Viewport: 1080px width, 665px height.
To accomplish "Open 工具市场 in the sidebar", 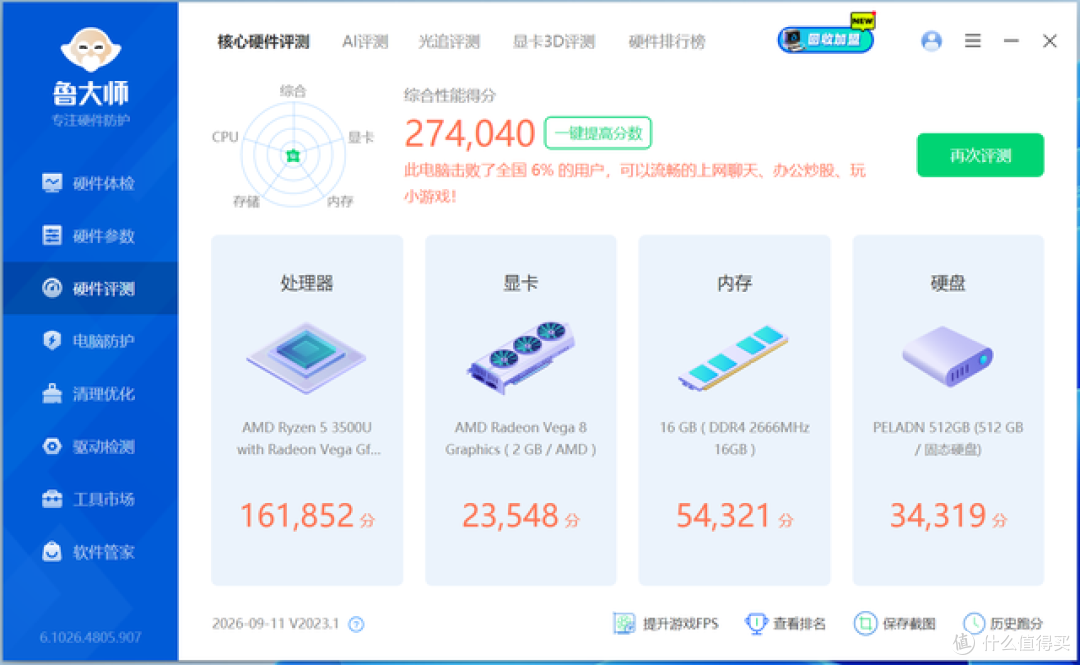I will point(89,499).
